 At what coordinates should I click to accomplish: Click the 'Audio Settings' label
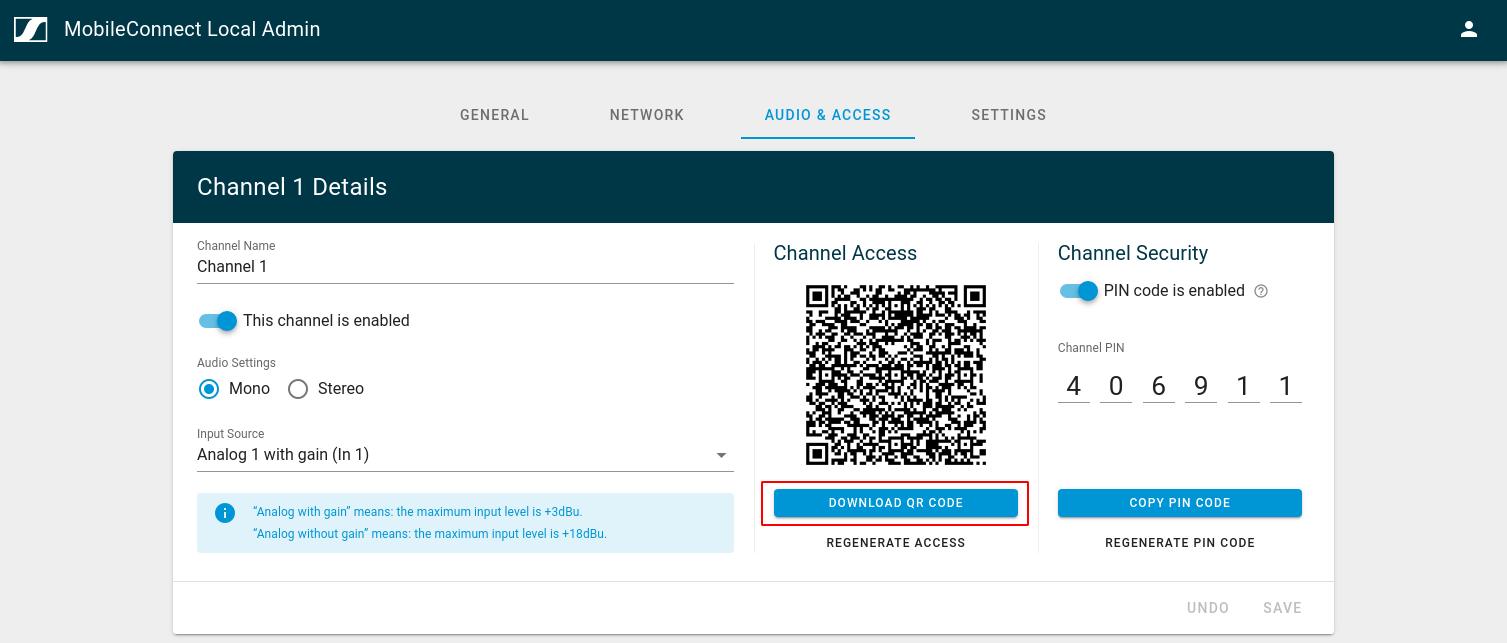(236, 363)
